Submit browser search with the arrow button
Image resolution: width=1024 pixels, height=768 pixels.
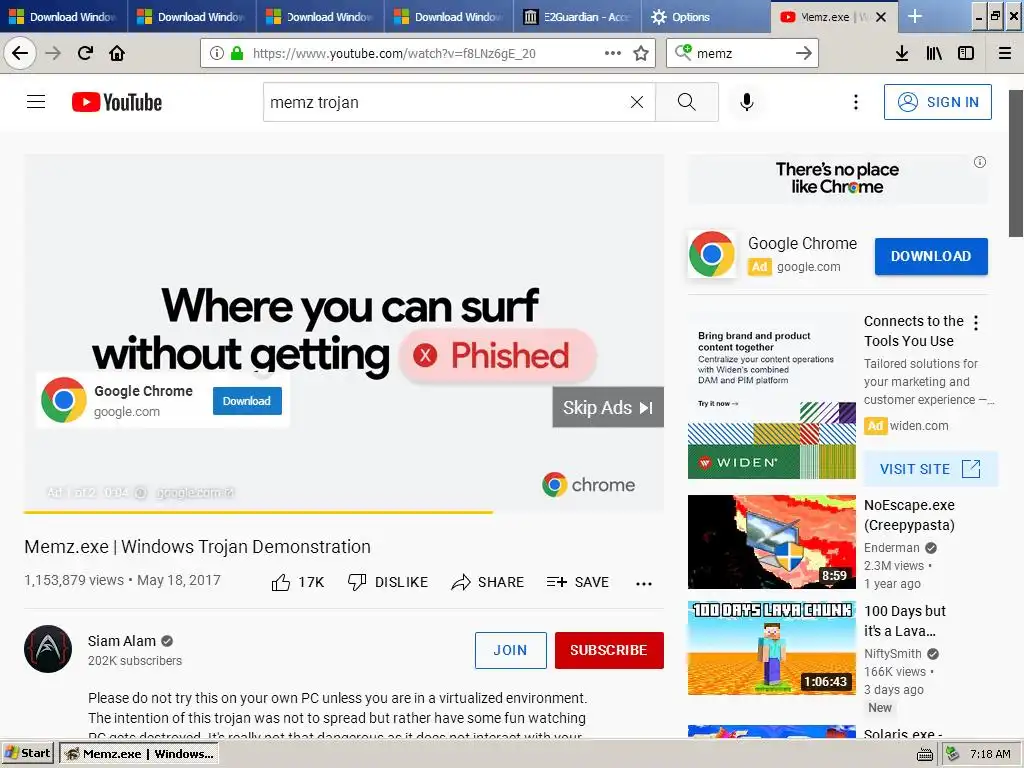click(x=804, y=53)
